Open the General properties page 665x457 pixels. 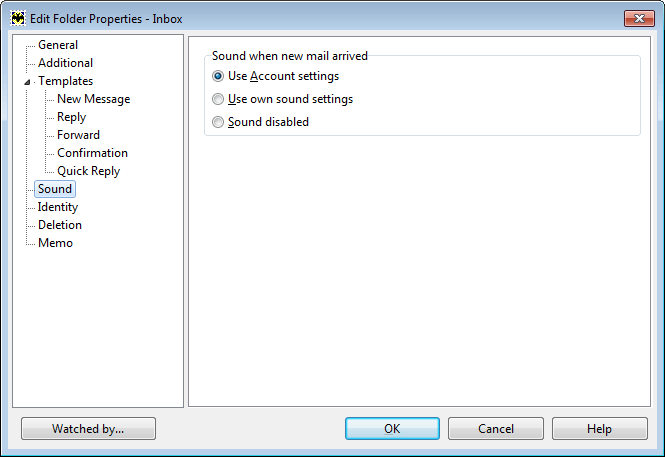click(58, 45)
